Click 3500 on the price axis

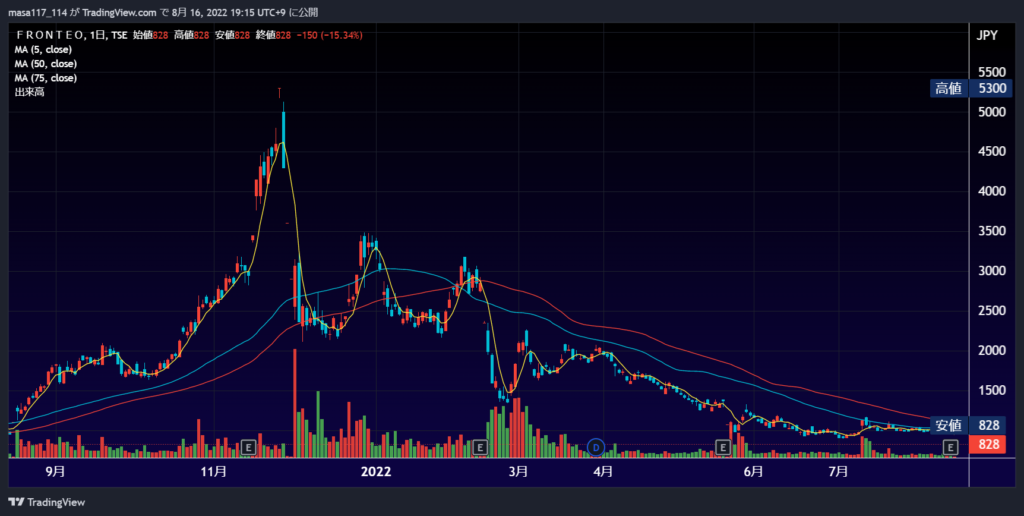tap(991, 231)
